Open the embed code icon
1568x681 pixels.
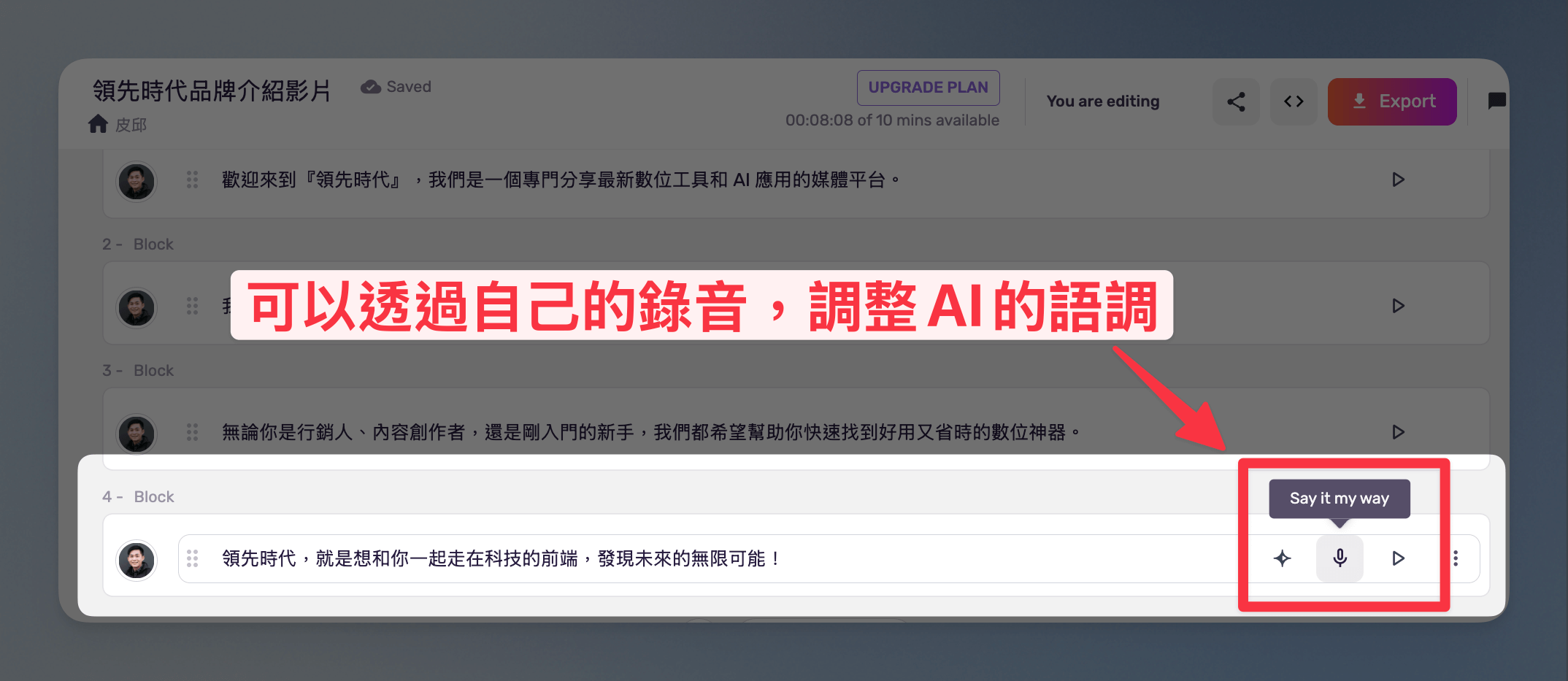(x=1294, y=101)
